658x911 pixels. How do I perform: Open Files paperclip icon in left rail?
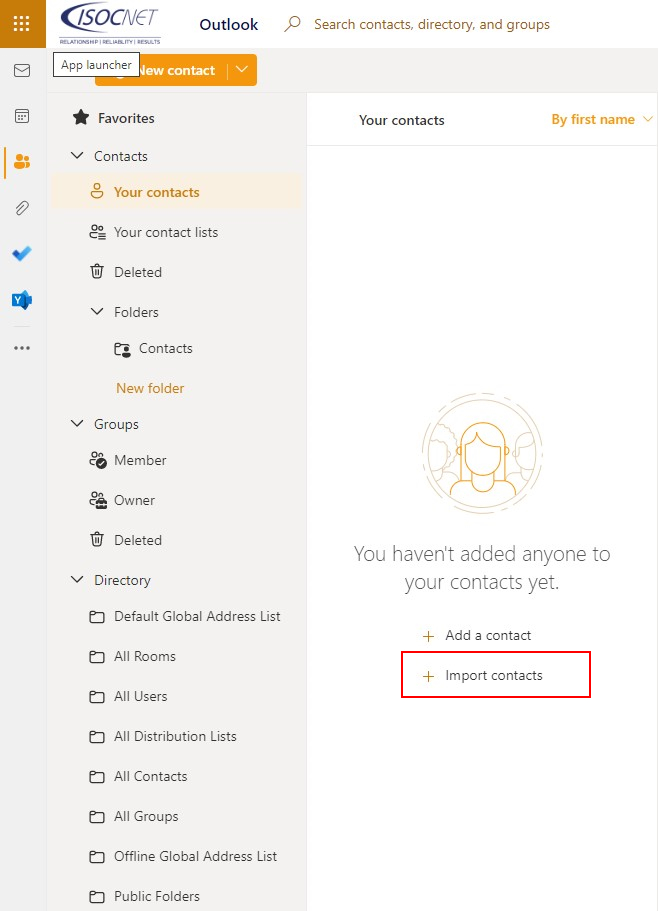(22, 208)
